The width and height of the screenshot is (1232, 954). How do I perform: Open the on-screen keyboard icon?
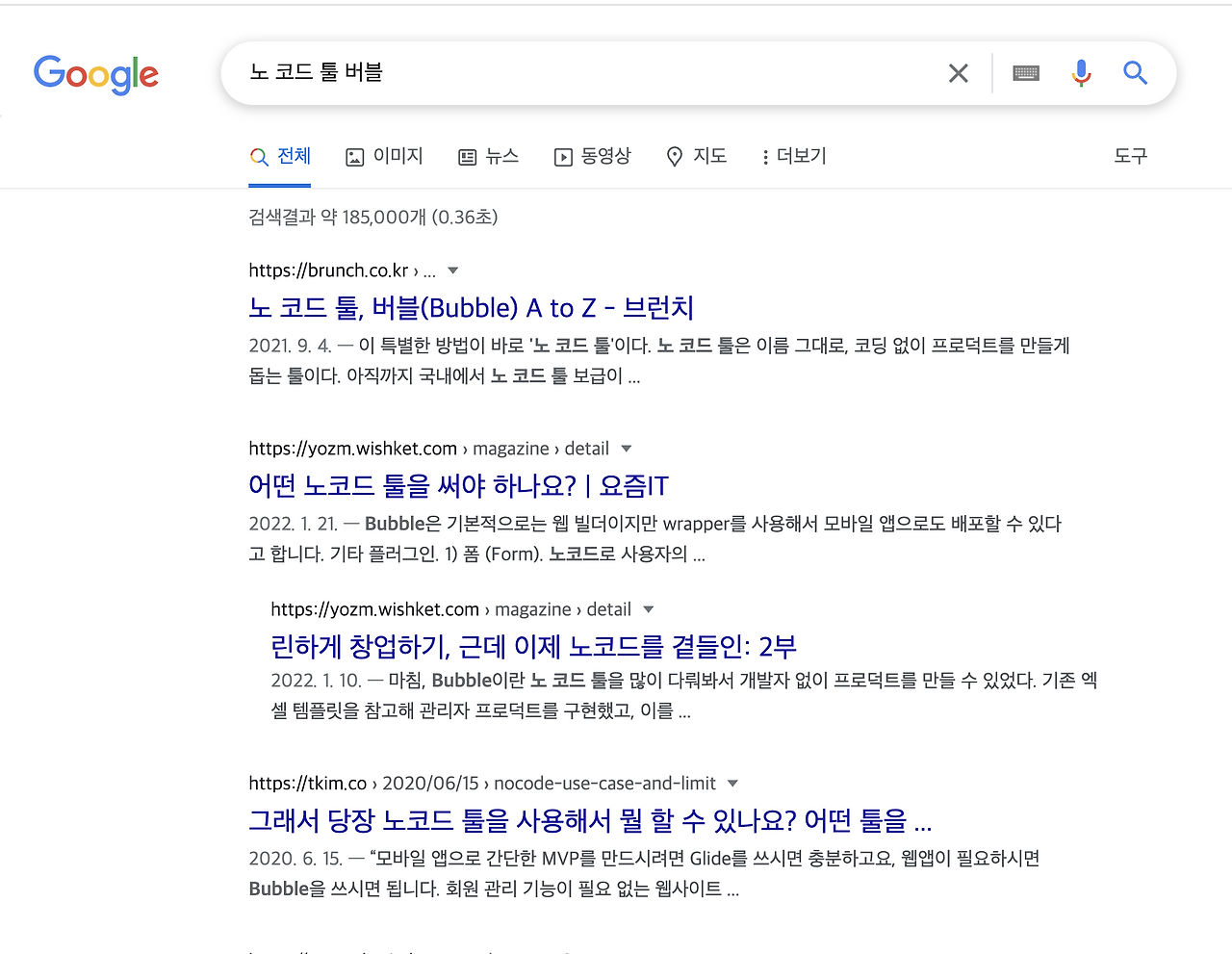[x=1026, y=73]
